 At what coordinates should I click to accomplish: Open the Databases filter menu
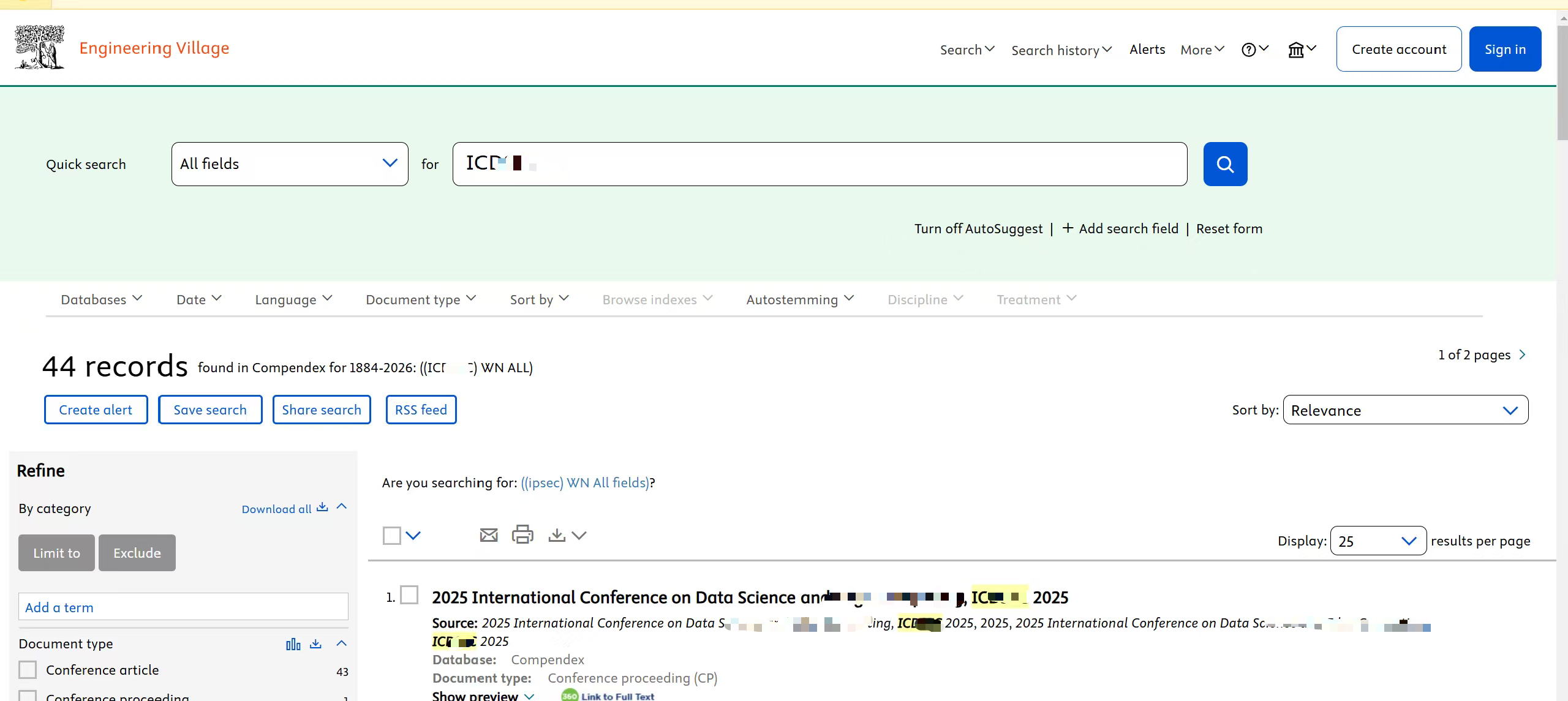point(102,299)
